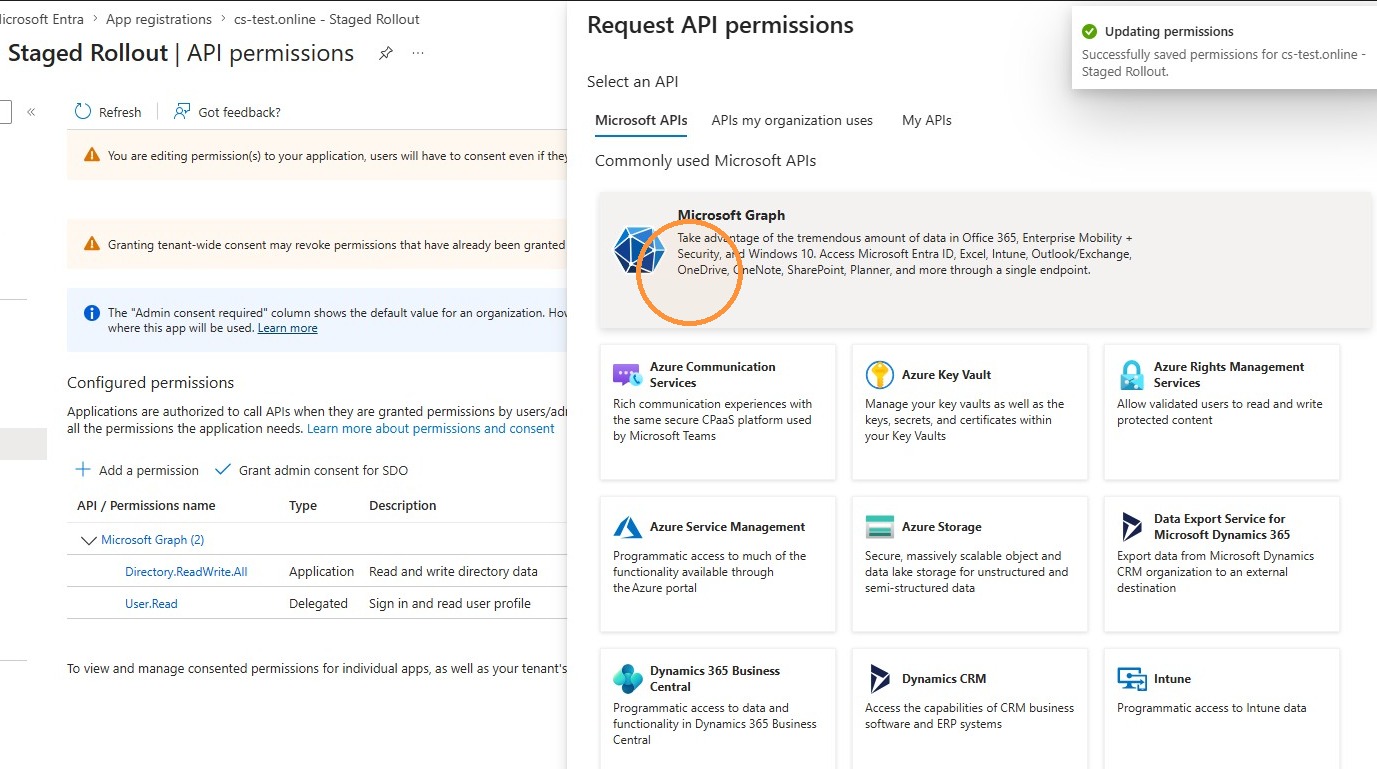
Task: Click the Type column header
Action: pyautogui.click(x=303, y=506)
